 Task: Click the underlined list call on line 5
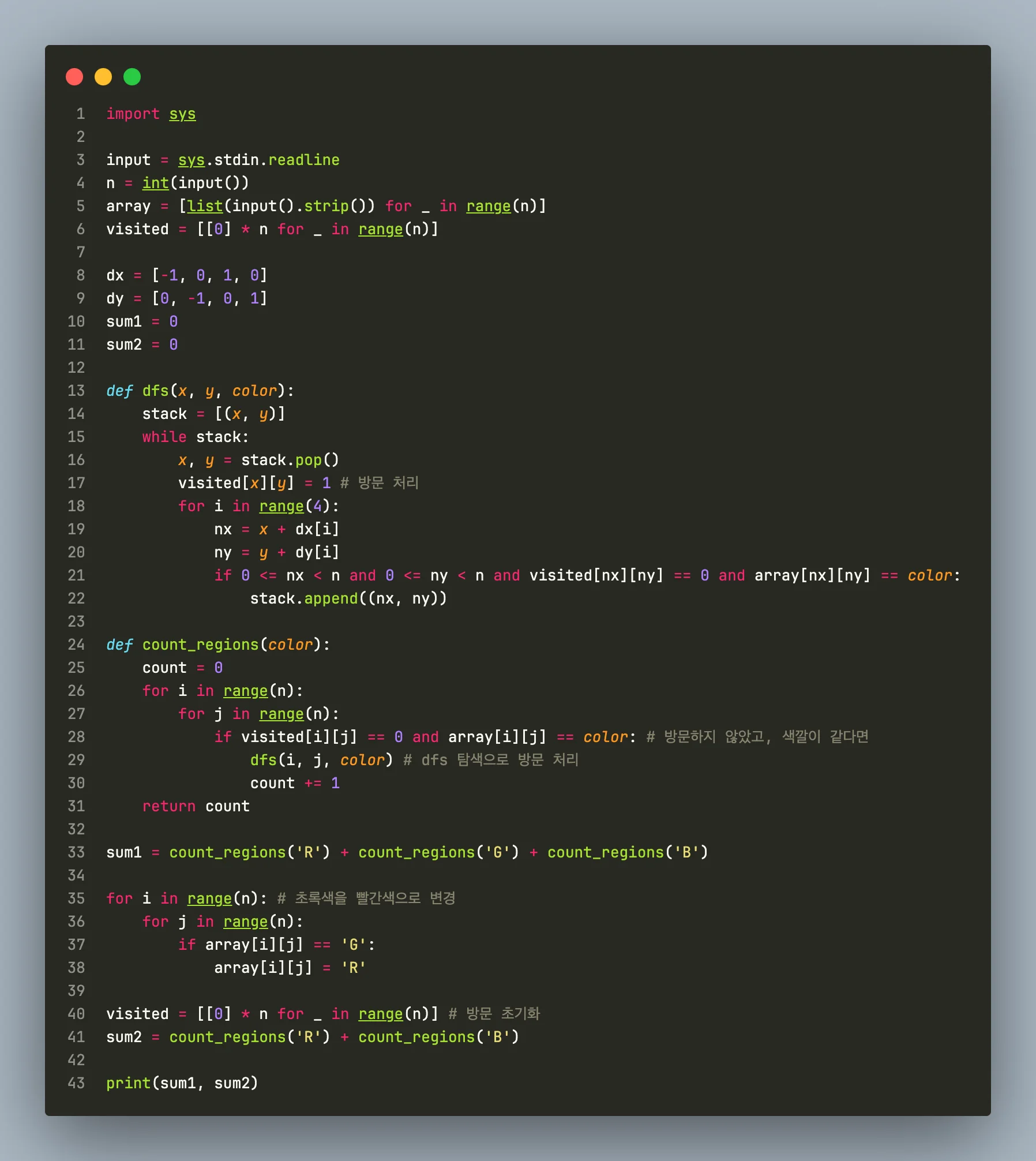[205, 206]
